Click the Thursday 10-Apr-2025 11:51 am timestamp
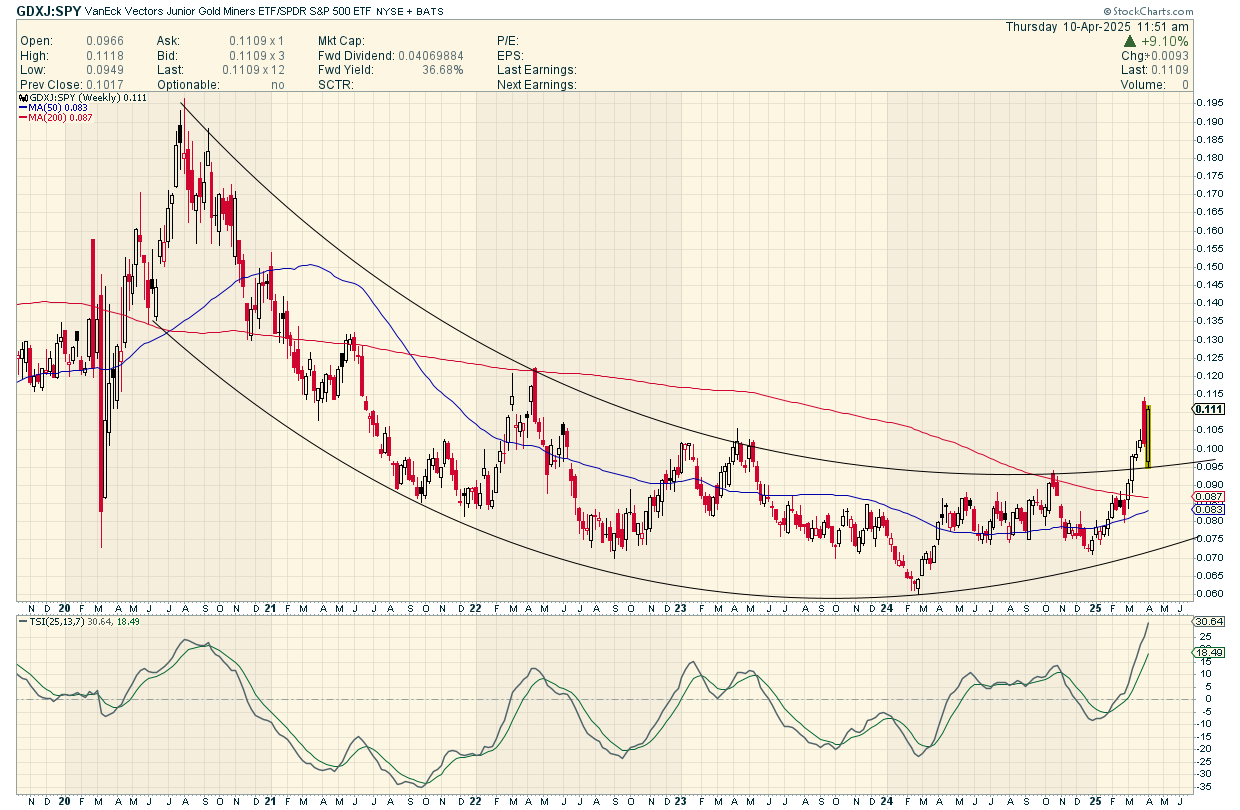Image resolution: width=1240 pixels, height=810 pixels. [x=1098, y=26]
